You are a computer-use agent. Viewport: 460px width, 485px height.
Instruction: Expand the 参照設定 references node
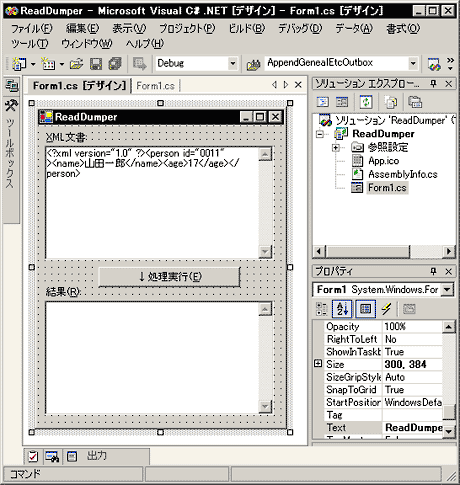click(x=336, y=147)
